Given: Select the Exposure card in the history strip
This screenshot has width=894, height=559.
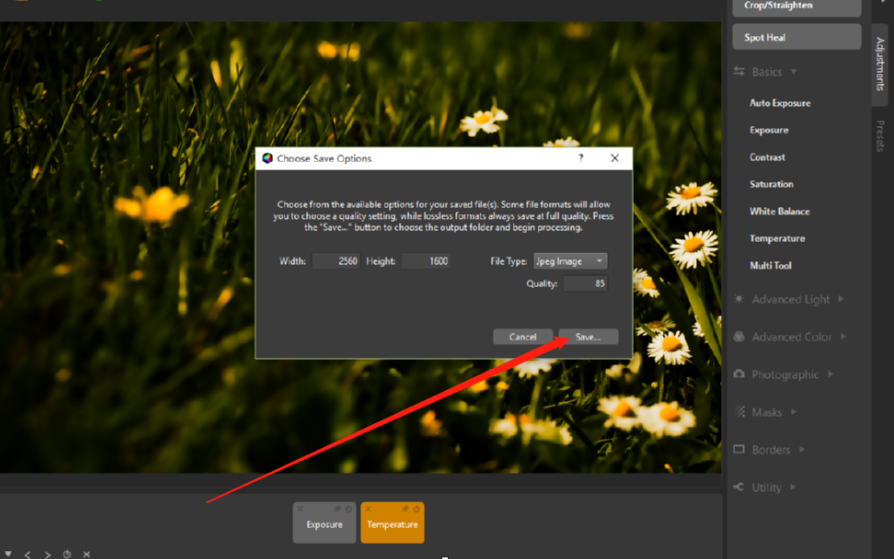Looking at the screenshot, I should click(324, 522).
